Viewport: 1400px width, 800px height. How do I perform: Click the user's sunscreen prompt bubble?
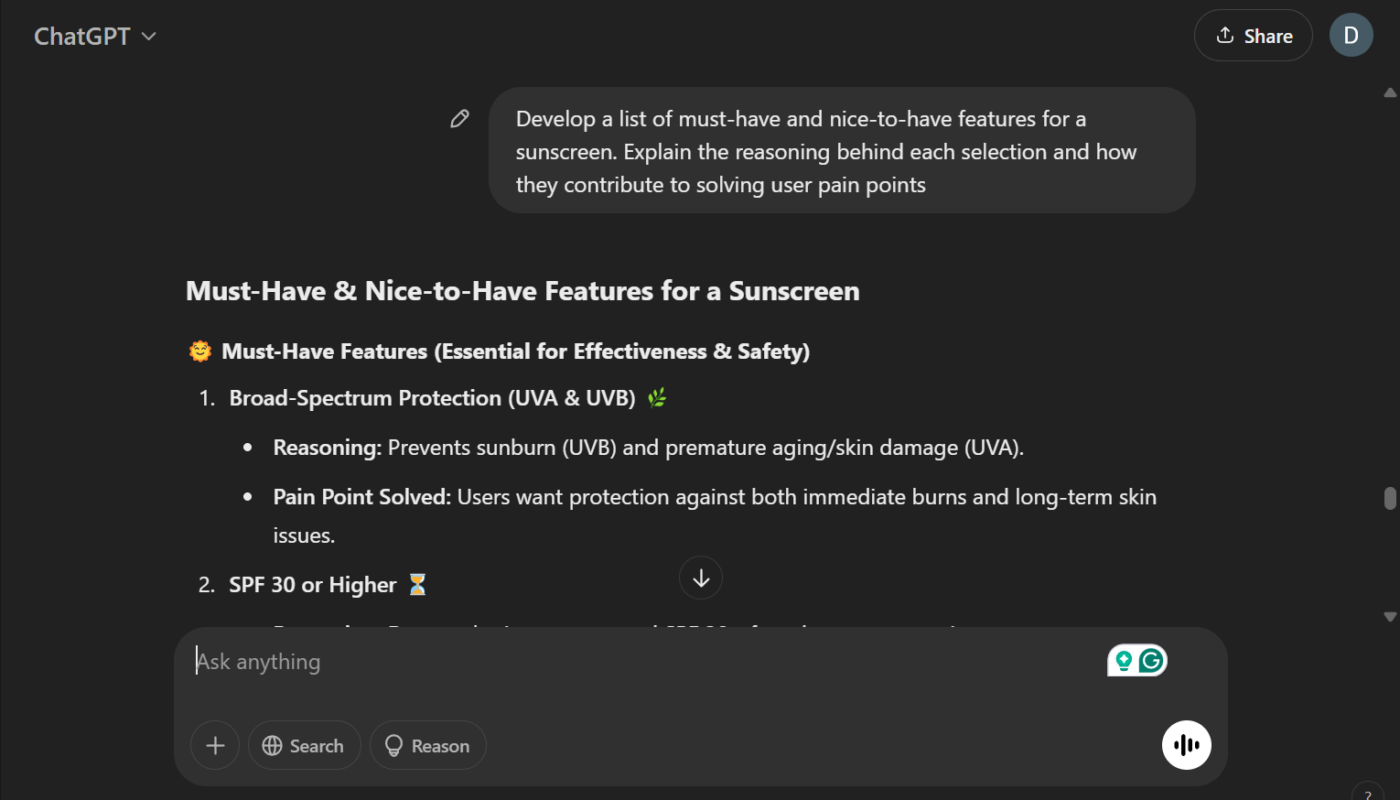(841, 151)
